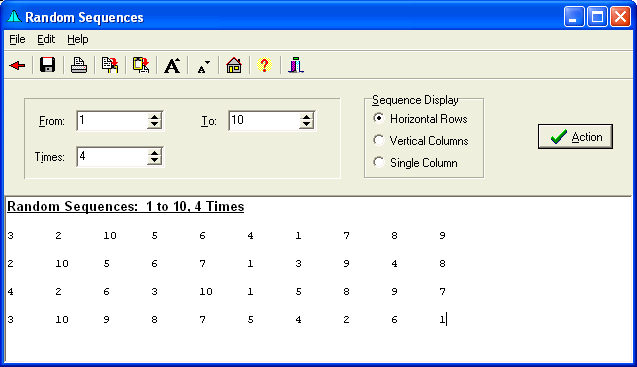The image size is (637, 367).
Task: Open the Help menu
Action: point(78,39)
